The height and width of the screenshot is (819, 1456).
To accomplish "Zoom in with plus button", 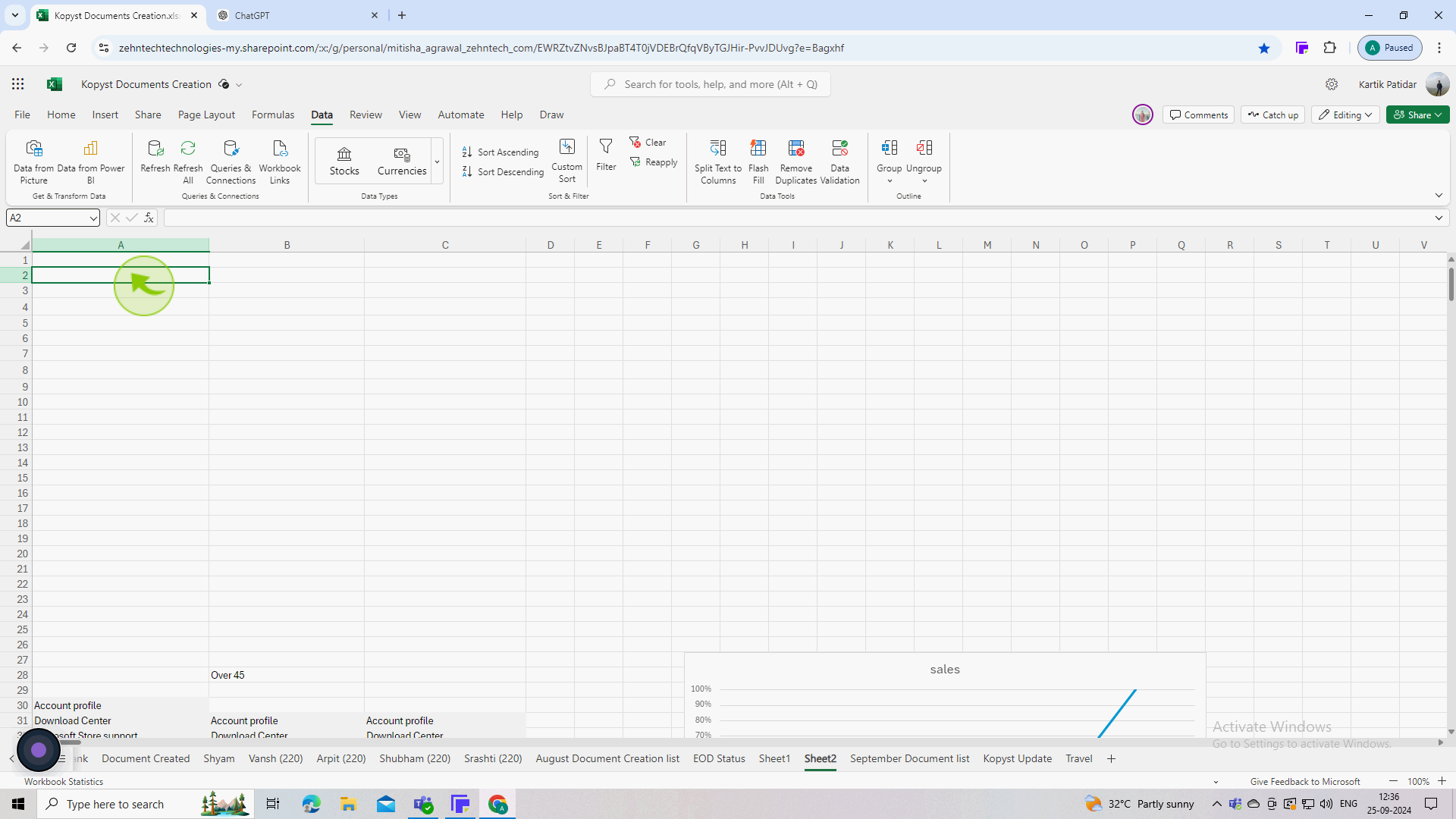I will 1442,781.
